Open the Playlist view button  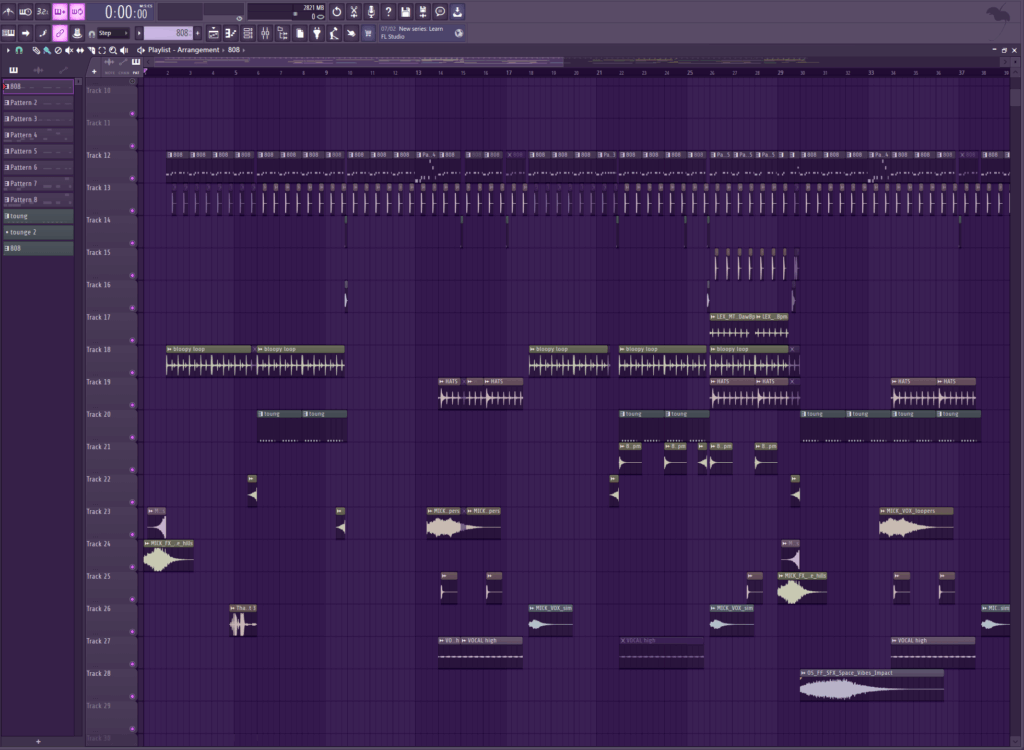click(x=214, y=33)
